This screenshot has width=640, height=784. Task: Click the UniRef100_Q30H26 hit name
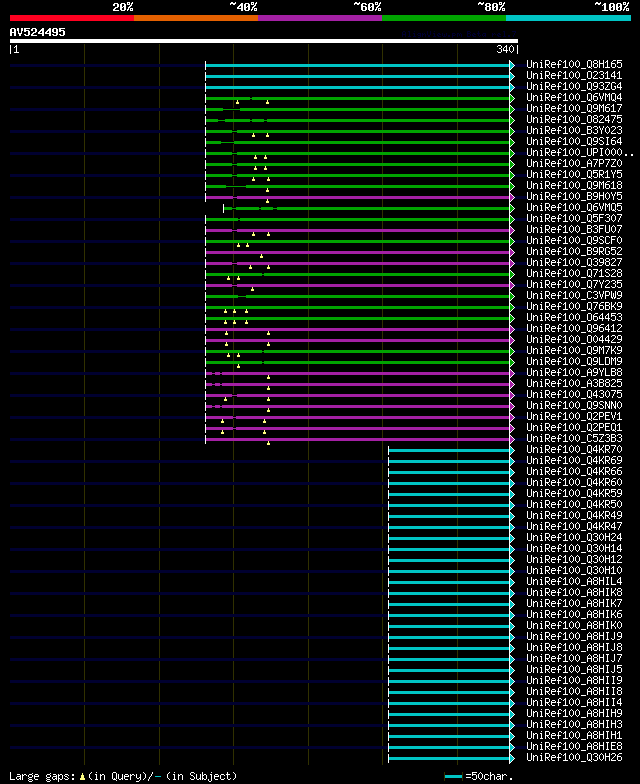point(574,758)
